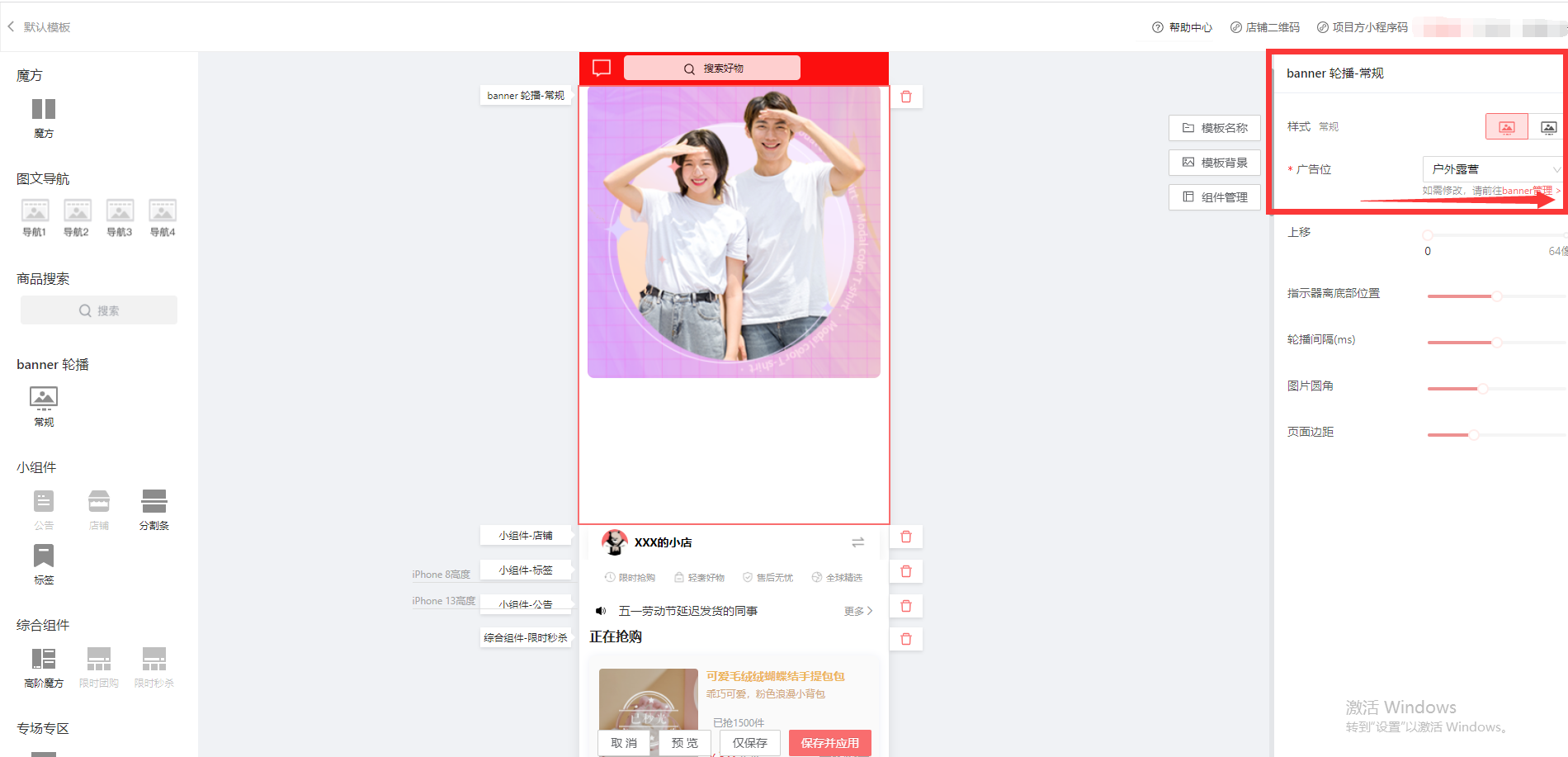Click the message icon in red header

tap(602, 68)
